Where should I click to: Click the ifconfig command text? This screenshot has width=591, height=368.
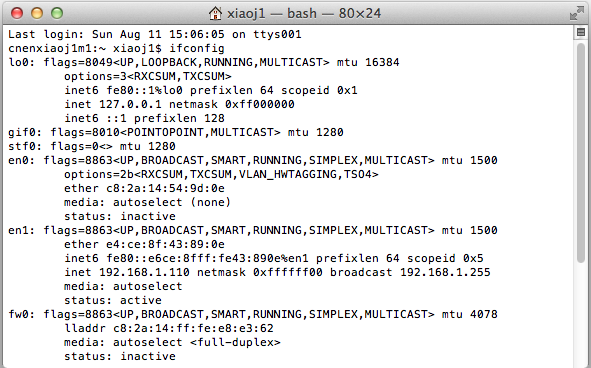[197, 48]
